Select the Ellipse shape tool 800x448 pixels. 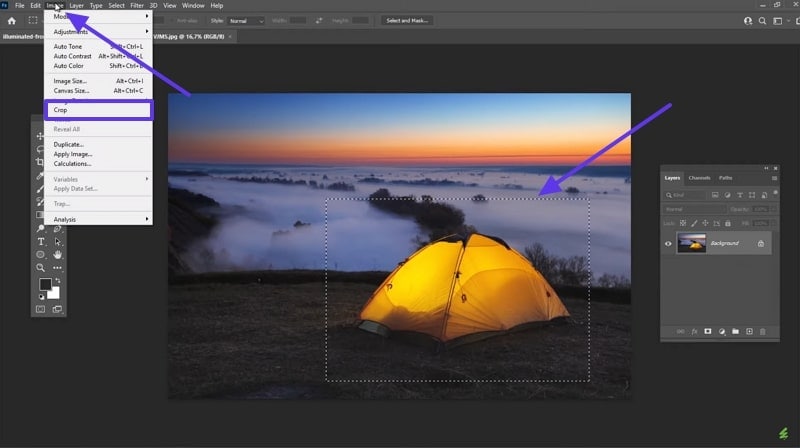[40, 255]
